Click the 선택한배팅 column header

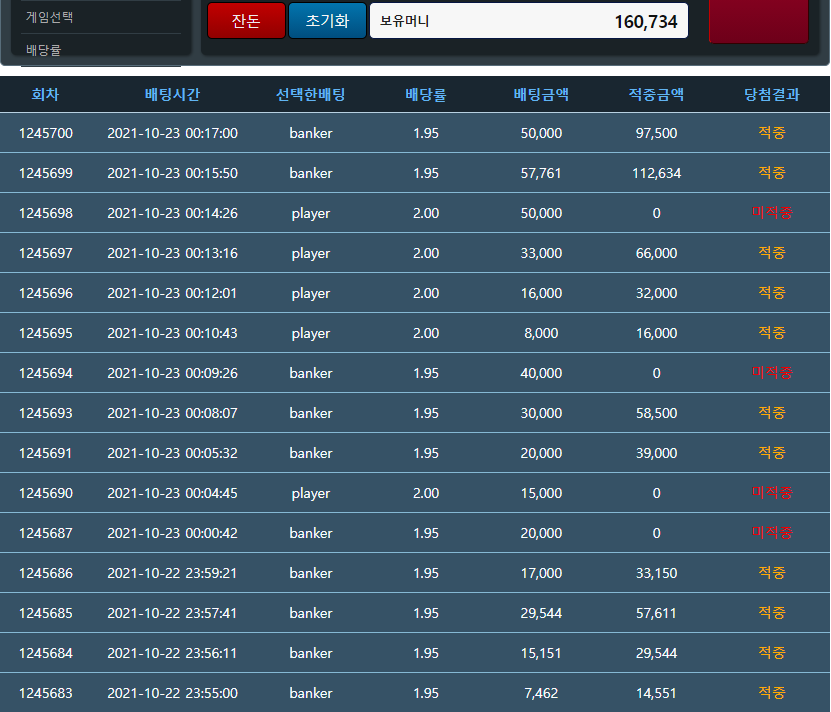(x=311, y=94)
